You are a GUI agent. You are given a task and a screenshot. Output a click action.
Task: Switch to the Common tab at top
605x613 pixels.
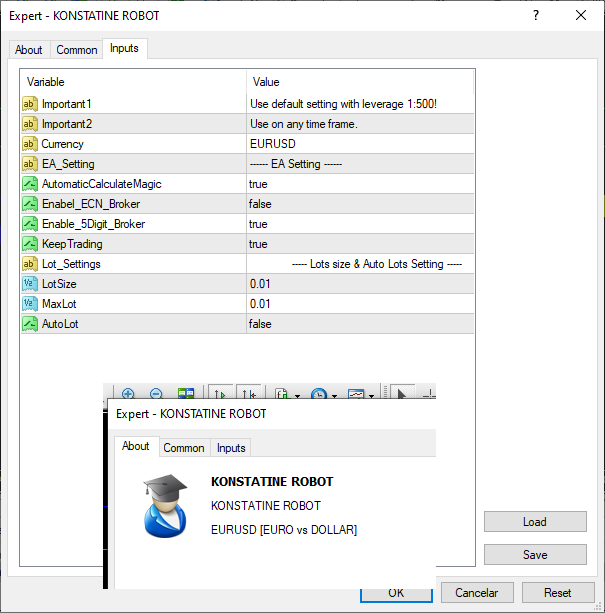tap(77, 50)
